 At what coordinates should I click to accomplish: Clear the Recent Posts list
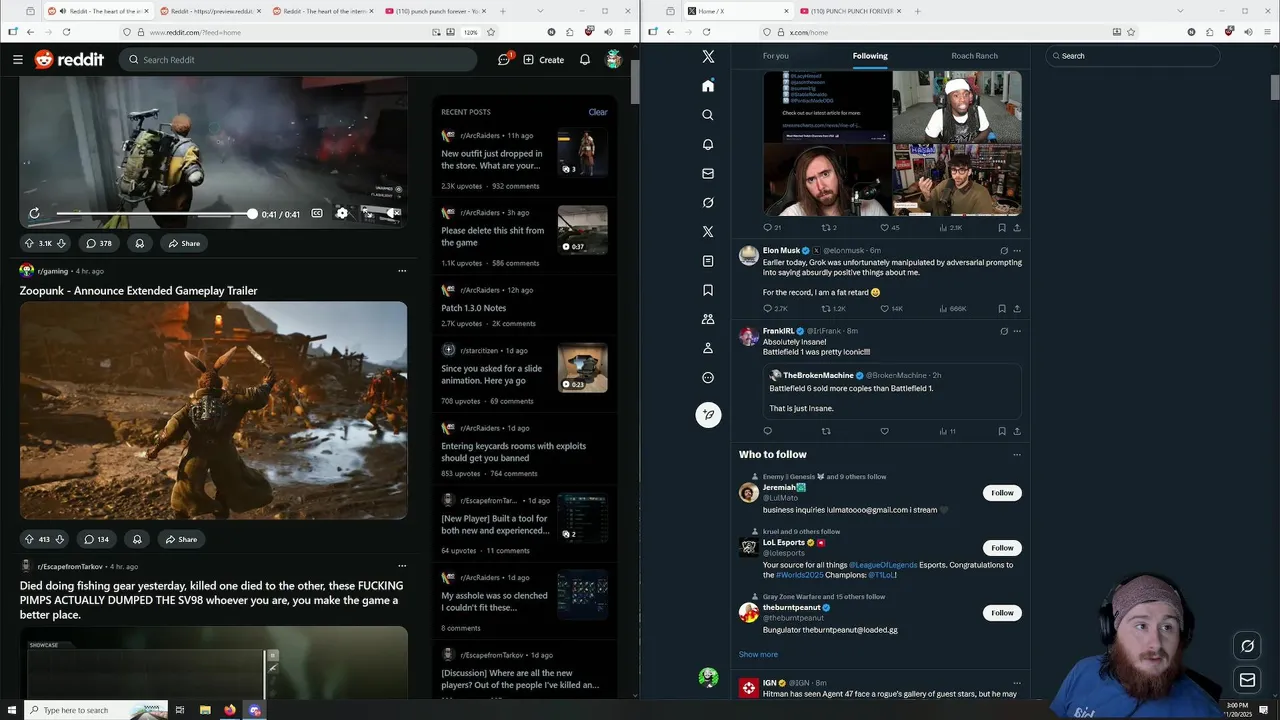[598, 112]
